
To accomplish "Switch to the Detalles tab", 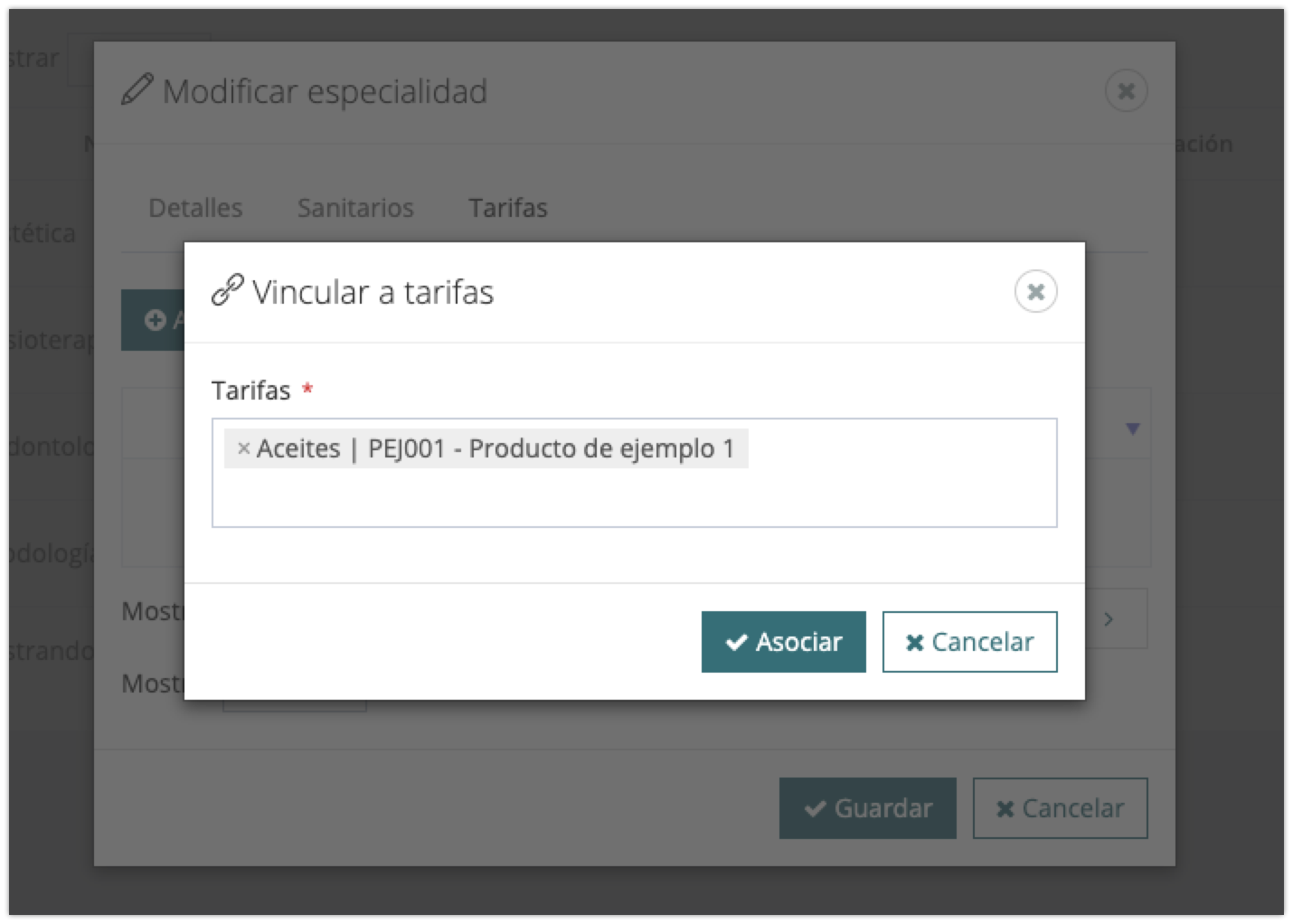I will [x=195, y=208].
